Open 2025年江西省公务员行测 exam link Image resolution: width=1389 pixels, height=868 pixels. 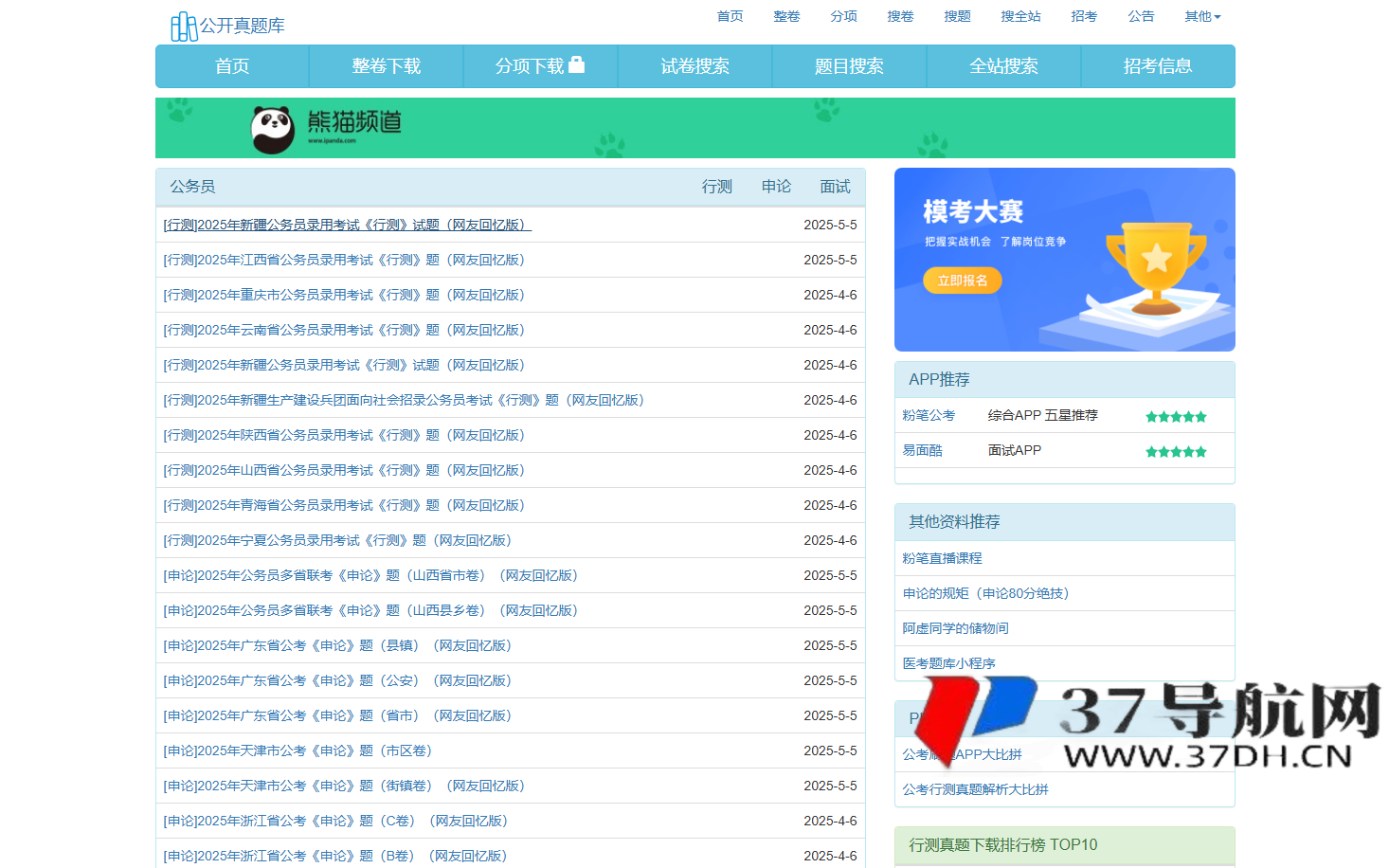[344, 260]
